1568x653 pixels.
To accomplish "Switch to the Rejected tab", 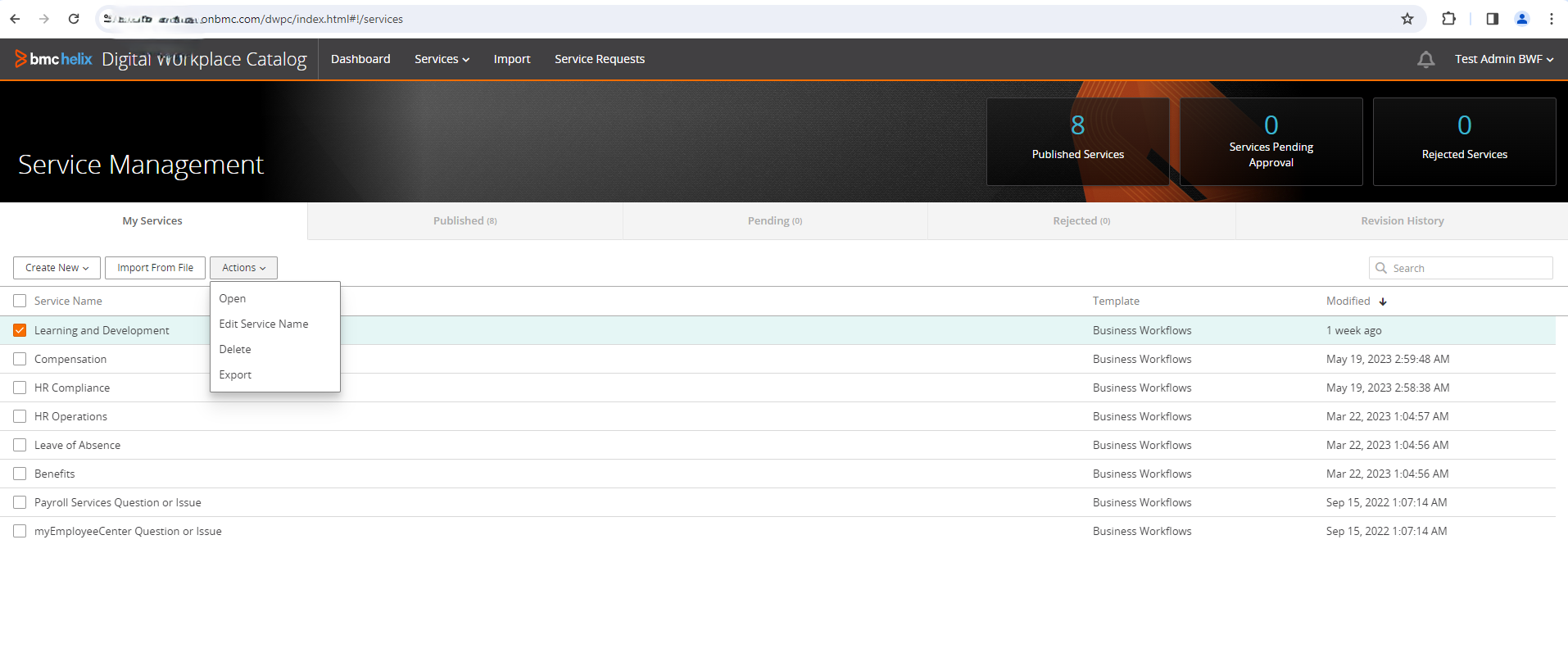I will [1081, 220].
